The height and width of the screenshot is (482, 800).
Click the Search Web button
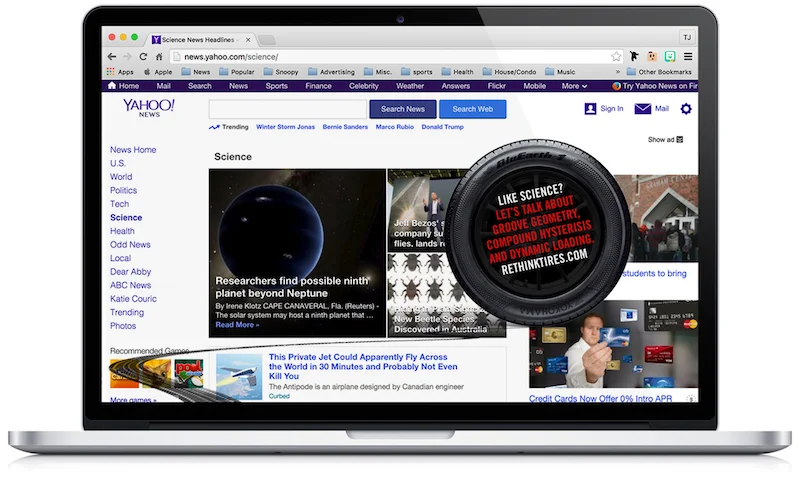tap(472, 109)
